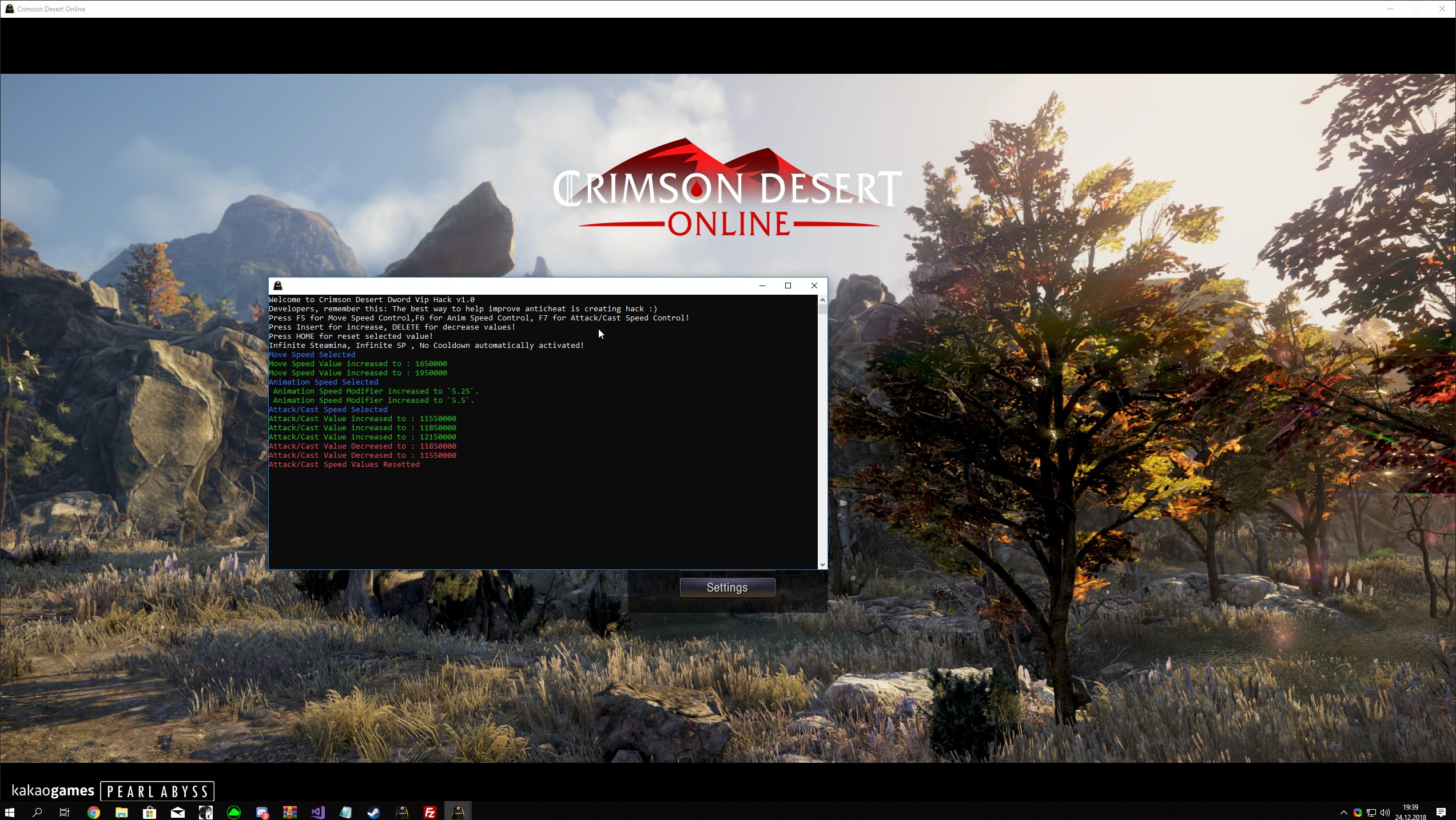Click "Animation Speed Modifier increased to `5.5`"
Viewport: 1456px width, 820px height.
click(x=374, y=400)
